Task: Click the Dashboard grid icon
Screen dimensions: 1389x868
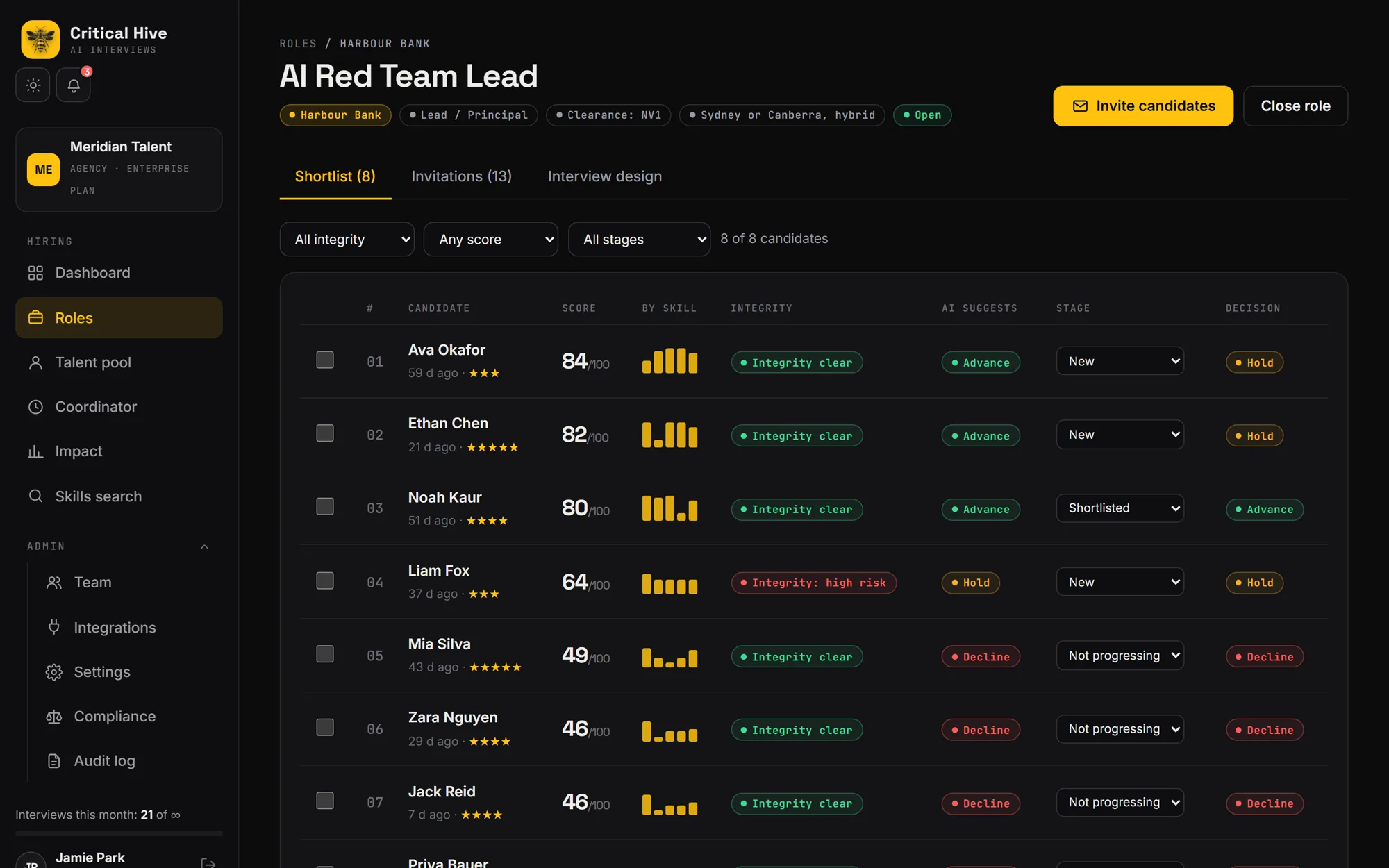Action: pos(35,273)
